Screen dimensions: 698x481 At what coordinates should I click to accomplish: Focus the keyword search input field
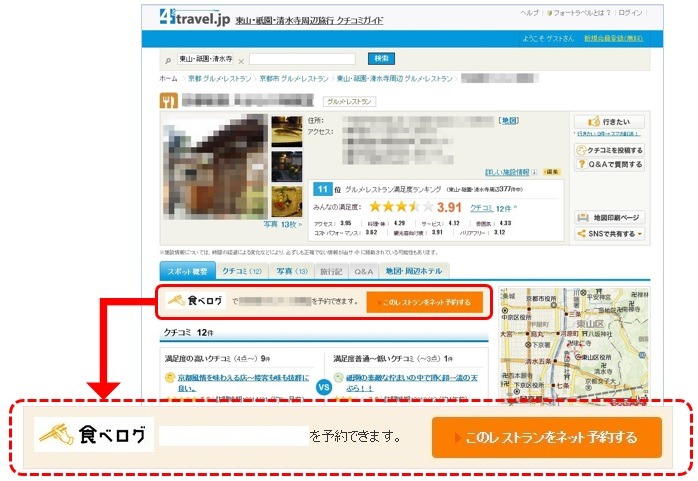(303, 59)
